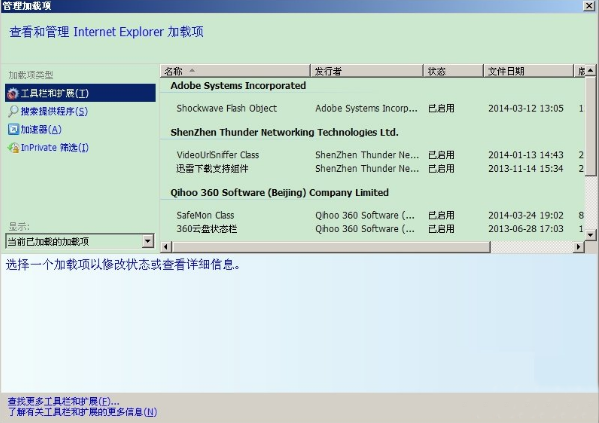Click 已启用 status of Shockwave Flash Object
The image size is (599, 423).
click(441, 109)
